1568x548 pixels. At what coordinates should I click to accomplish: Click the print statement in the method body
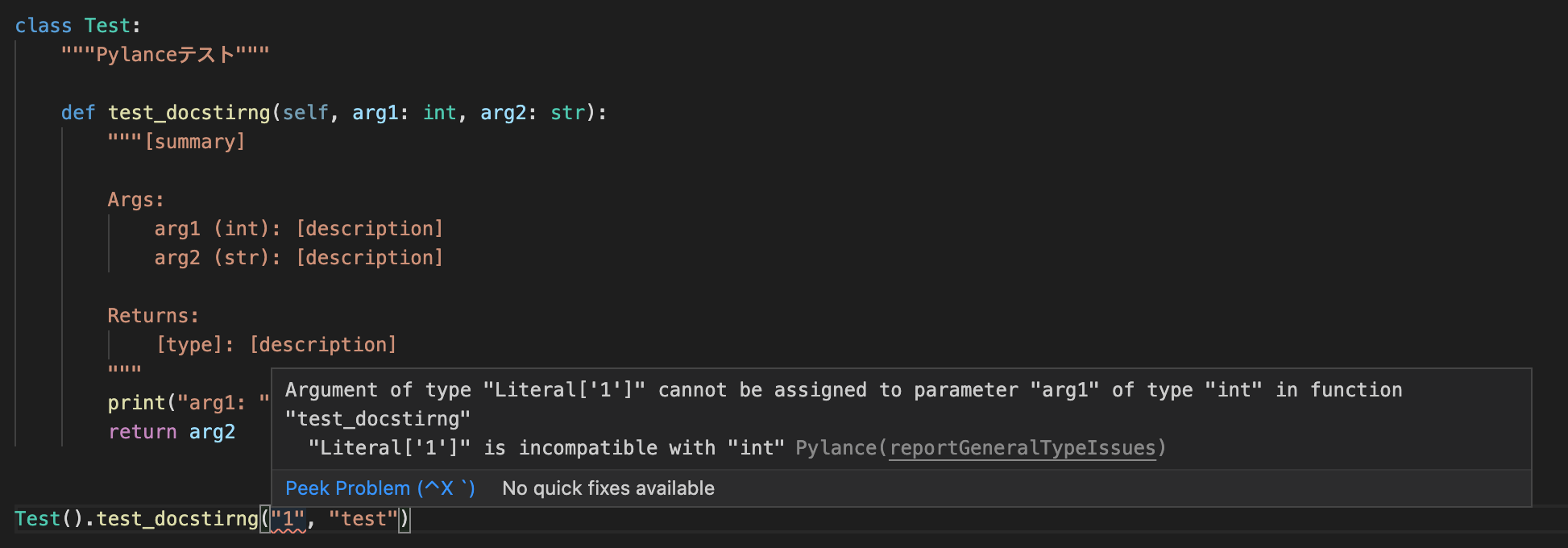click(x=136, y=403)
